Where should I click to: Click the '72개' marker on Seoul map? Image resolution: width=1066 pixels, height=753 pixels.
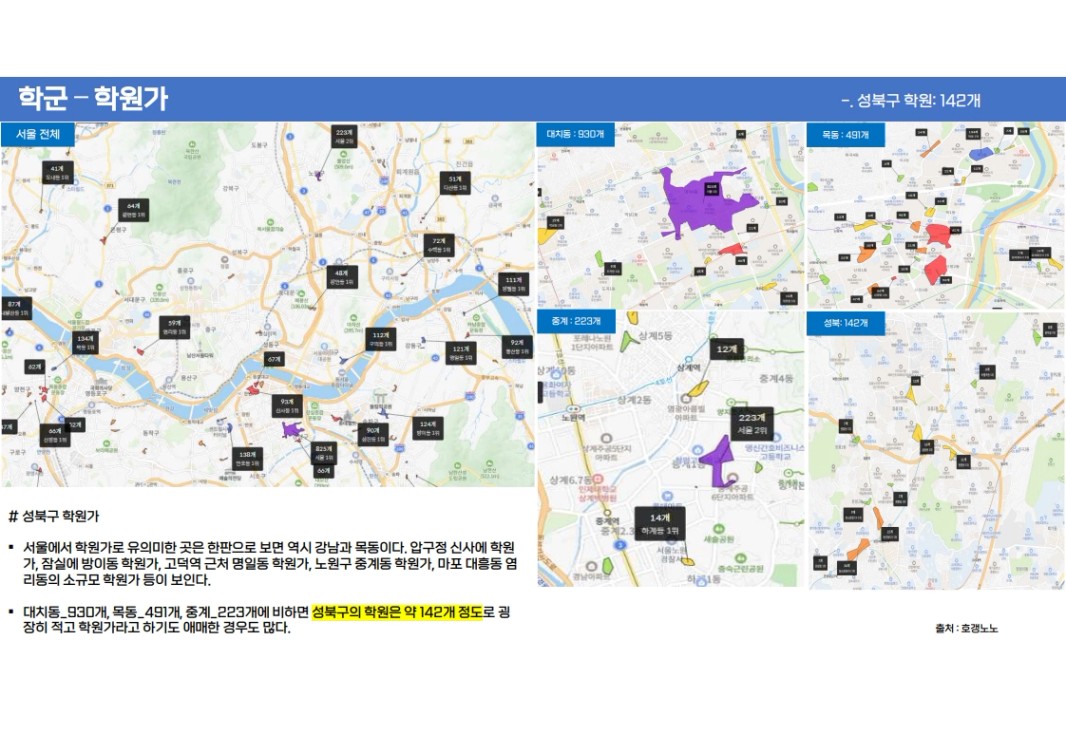439,245
